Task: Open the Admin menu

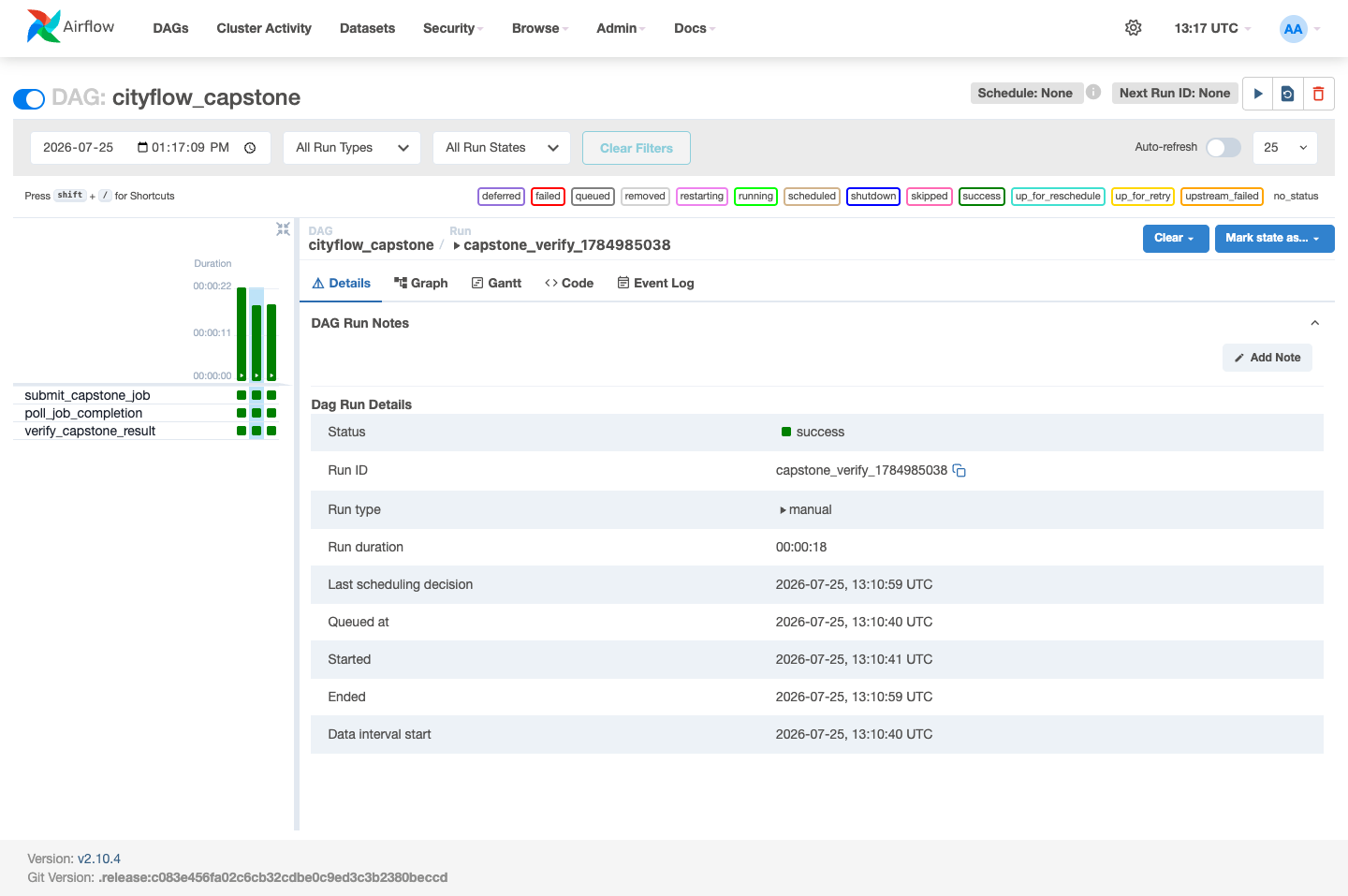Action: 621,28
